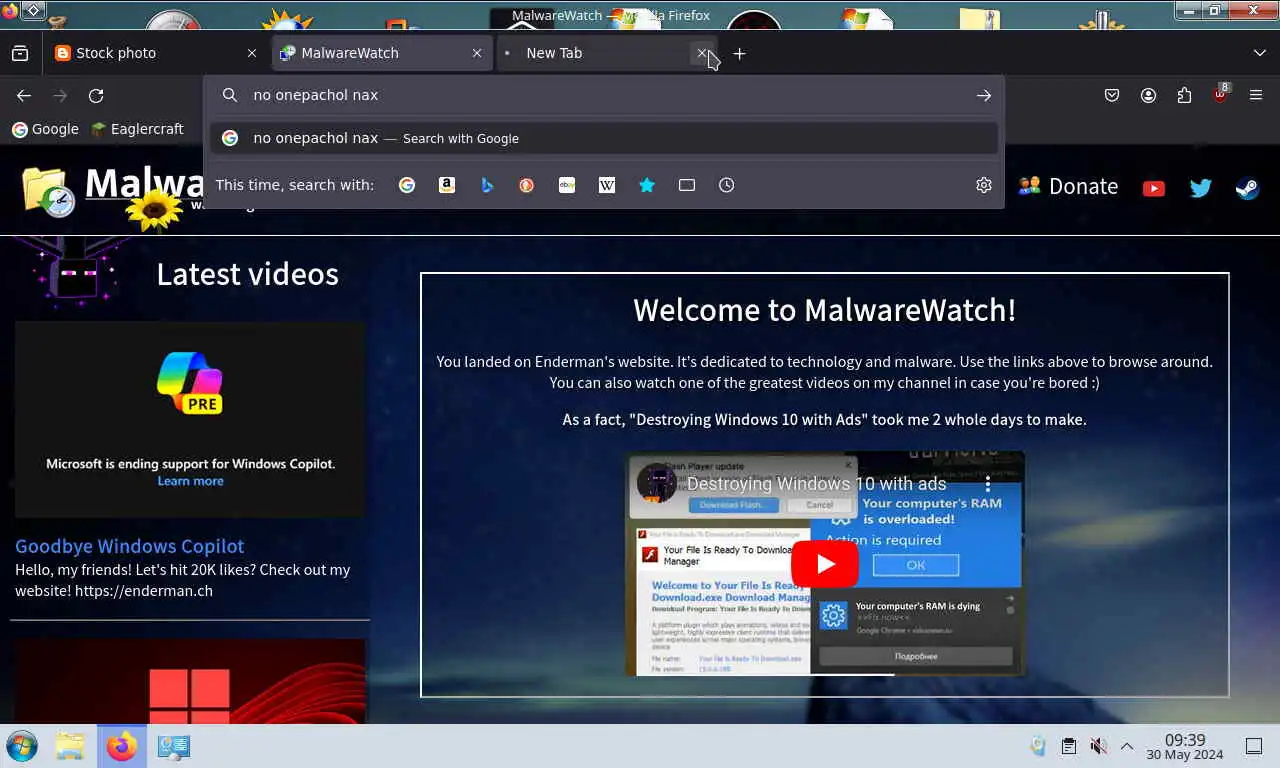Search with Amazon engine icon
Image resolution: width=1280 pixels, height=768 pixels.
(x=447, y=185)
